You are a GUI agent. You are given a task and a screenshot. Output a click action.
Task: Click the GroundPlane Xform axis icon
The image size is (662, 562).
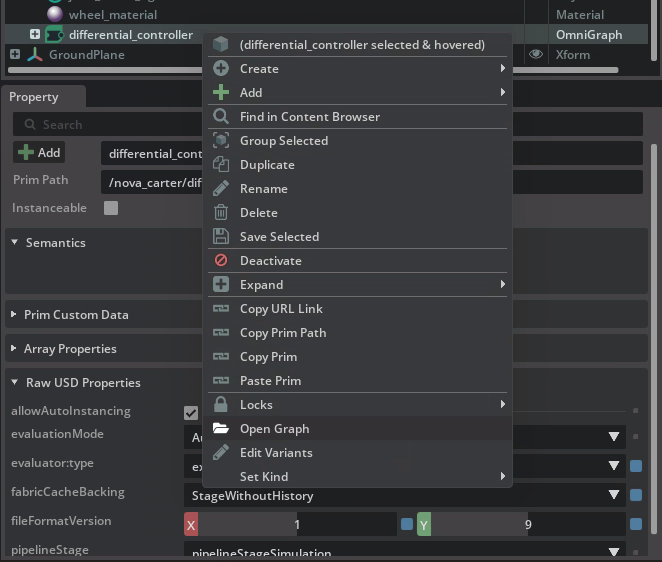[35, 55]
